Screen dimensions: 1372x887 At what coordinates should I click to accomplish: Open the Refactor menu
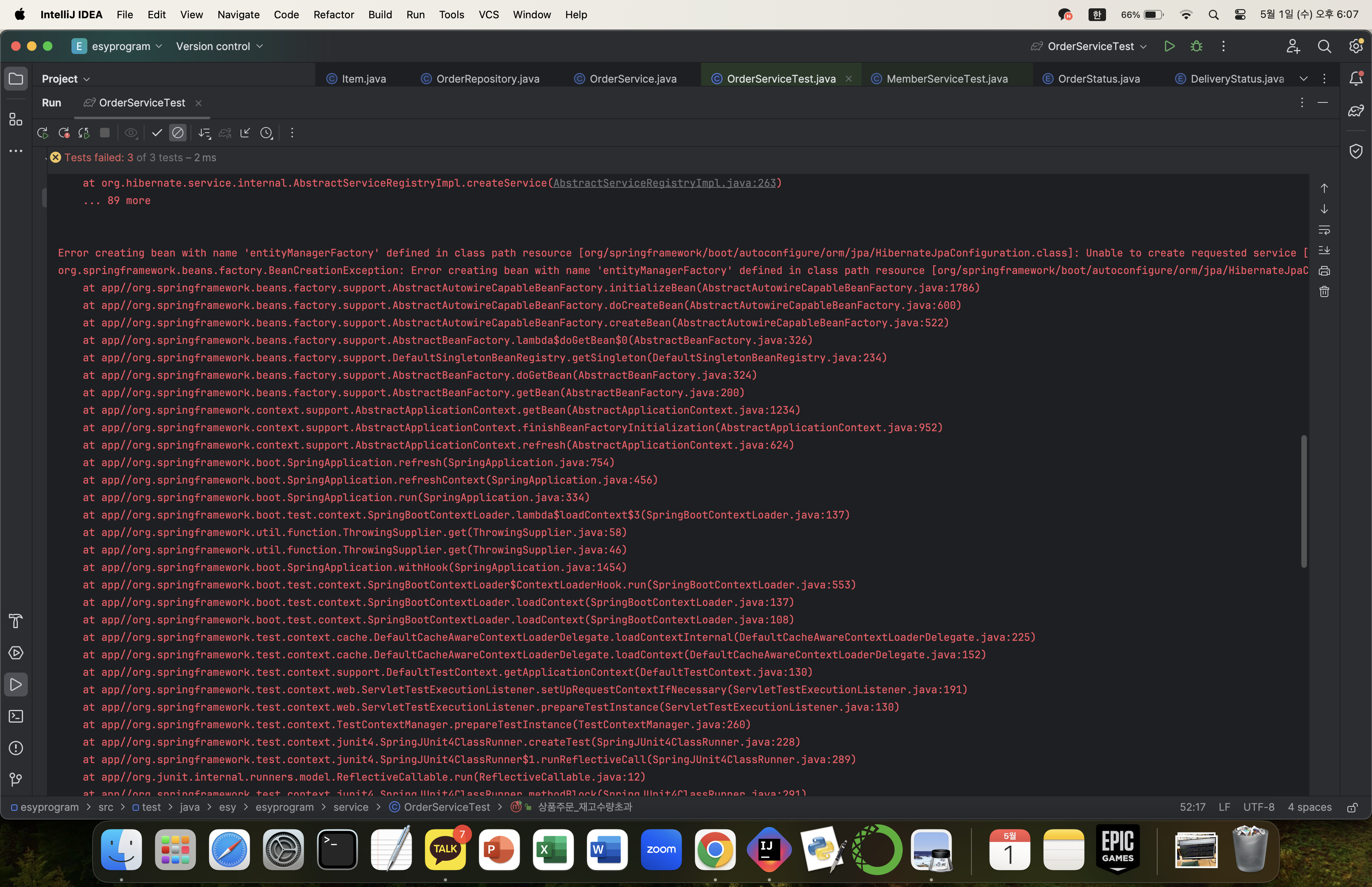pos(333,14)
